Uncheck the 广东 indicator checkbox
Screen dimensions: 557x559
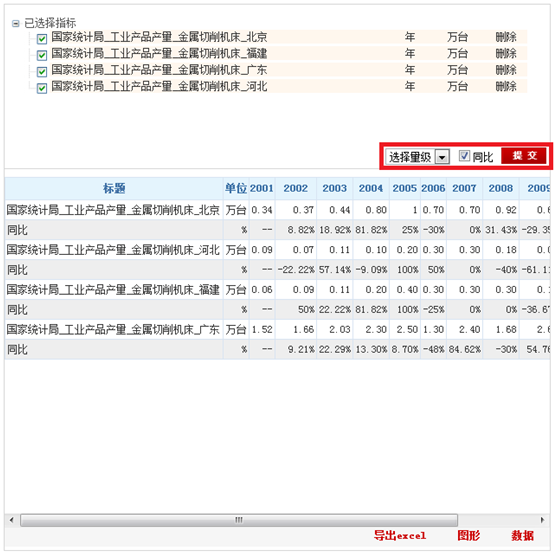pos(42,71)
